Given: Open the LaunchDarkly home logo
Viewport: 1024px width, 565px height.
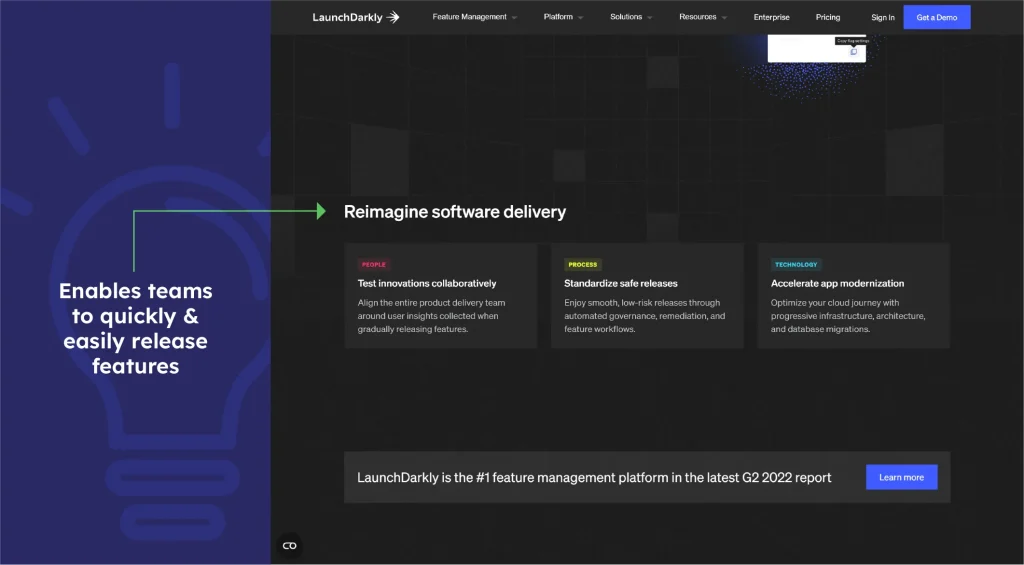Looking at the screenshot, I should click(355, 17).
